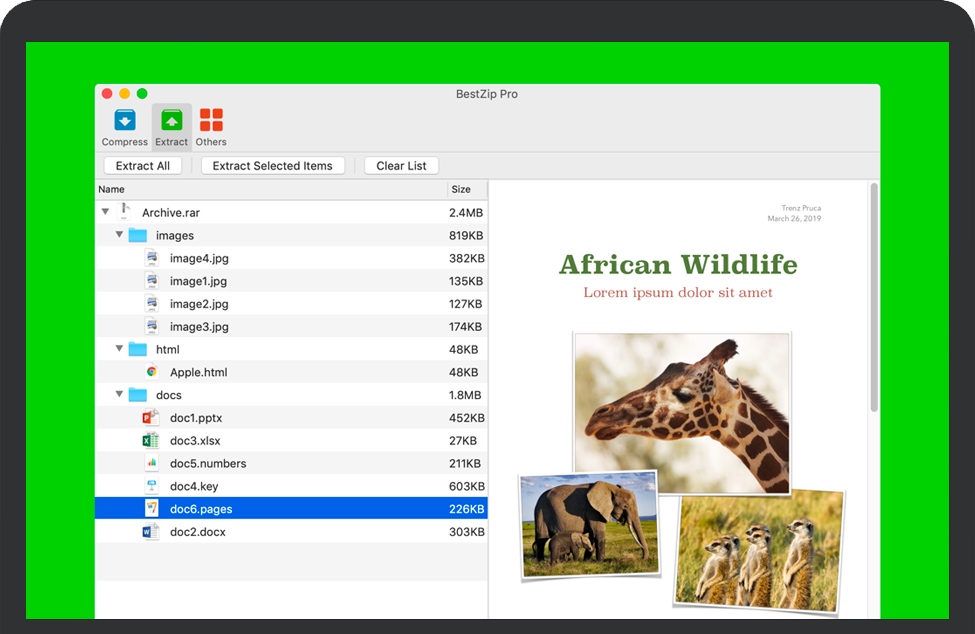Click the PowerPoint icon for doc1.pptx

click(151, 418)
